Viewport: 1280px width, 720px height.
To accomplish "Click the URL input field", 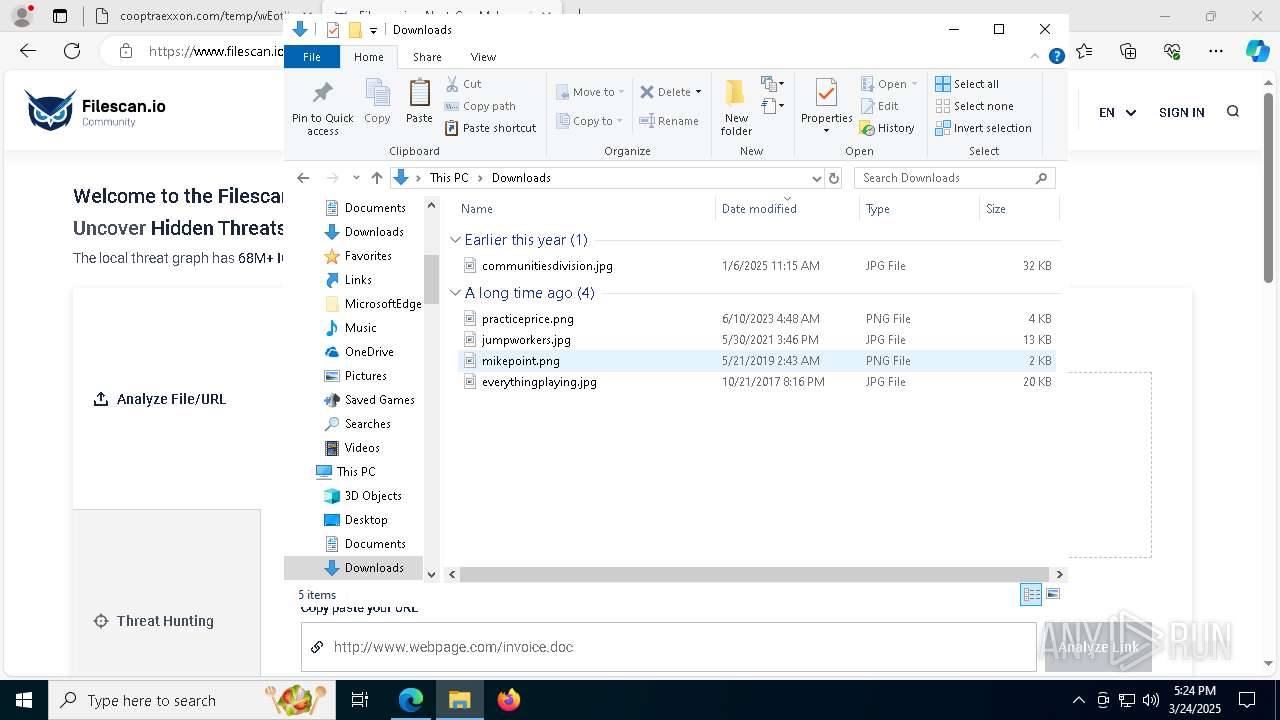I will pos(668,647).
